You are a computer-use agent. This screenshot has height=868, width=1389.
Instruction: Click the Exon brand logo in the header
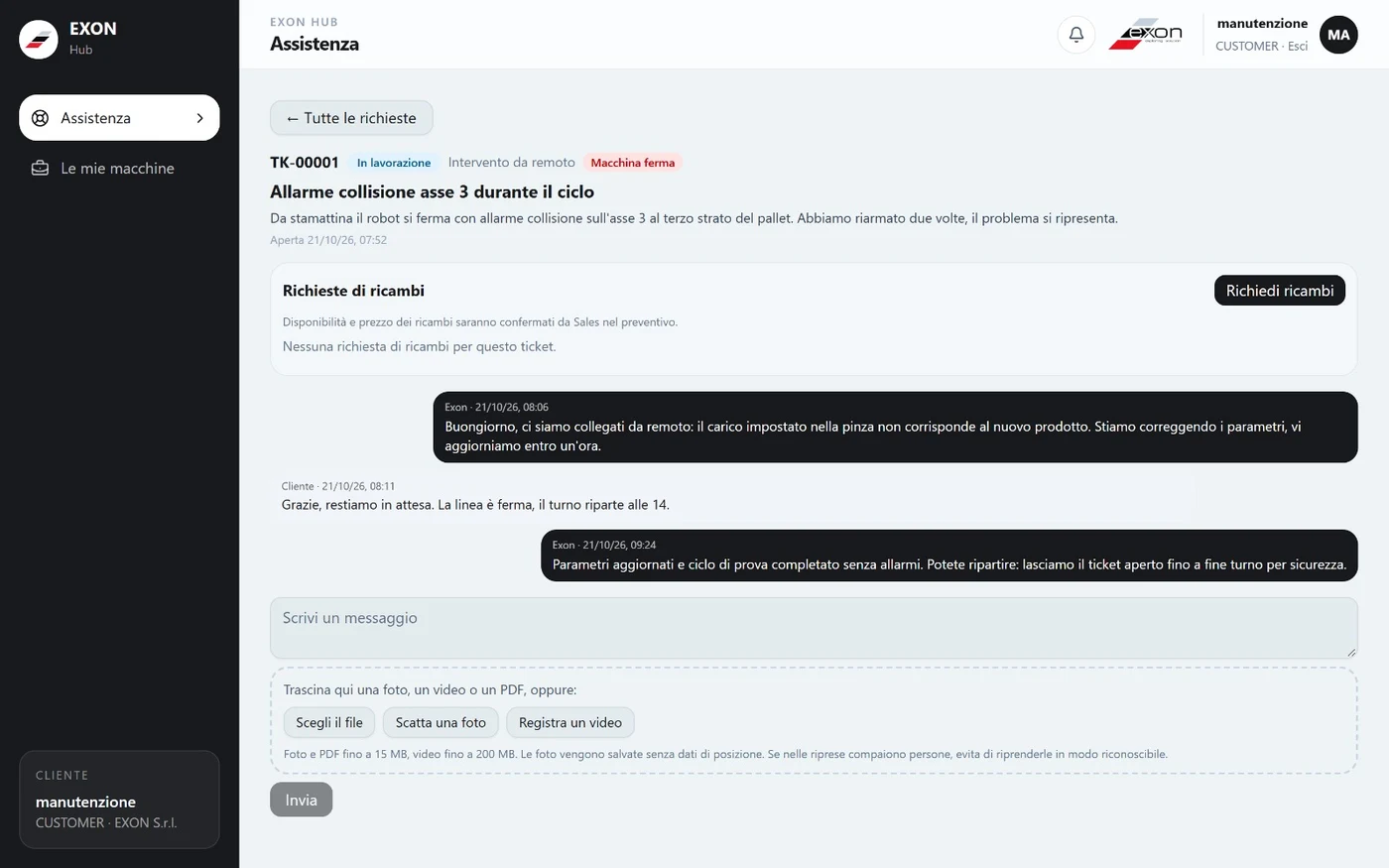pos(1145,35)
